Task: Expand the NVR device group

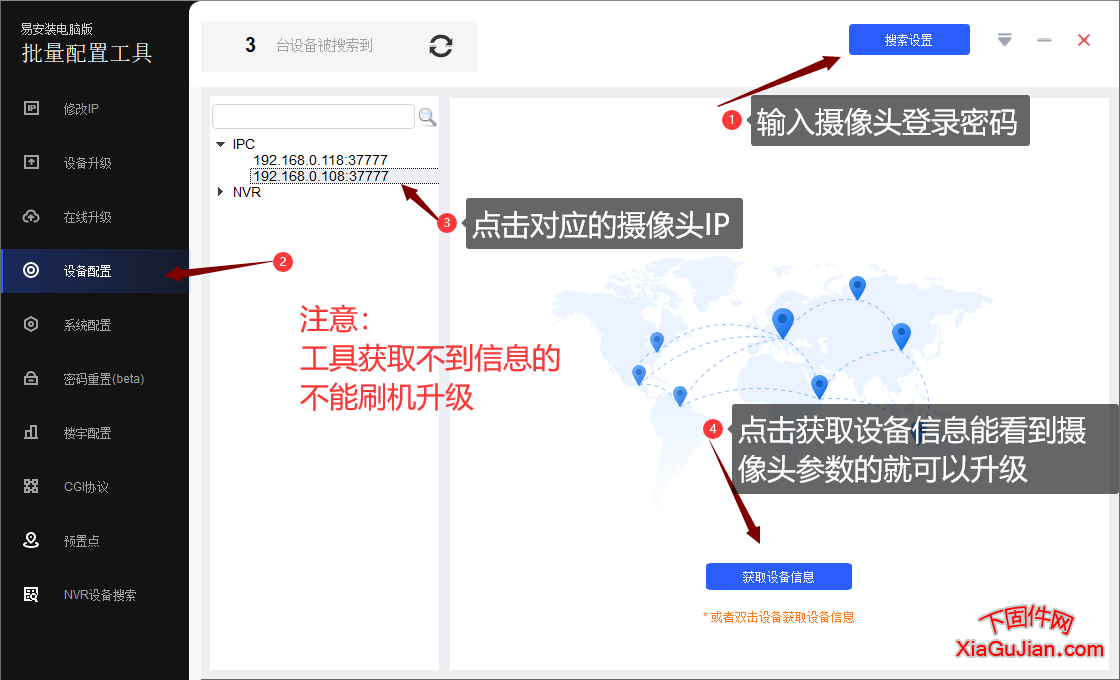Action: click(221, 192)
